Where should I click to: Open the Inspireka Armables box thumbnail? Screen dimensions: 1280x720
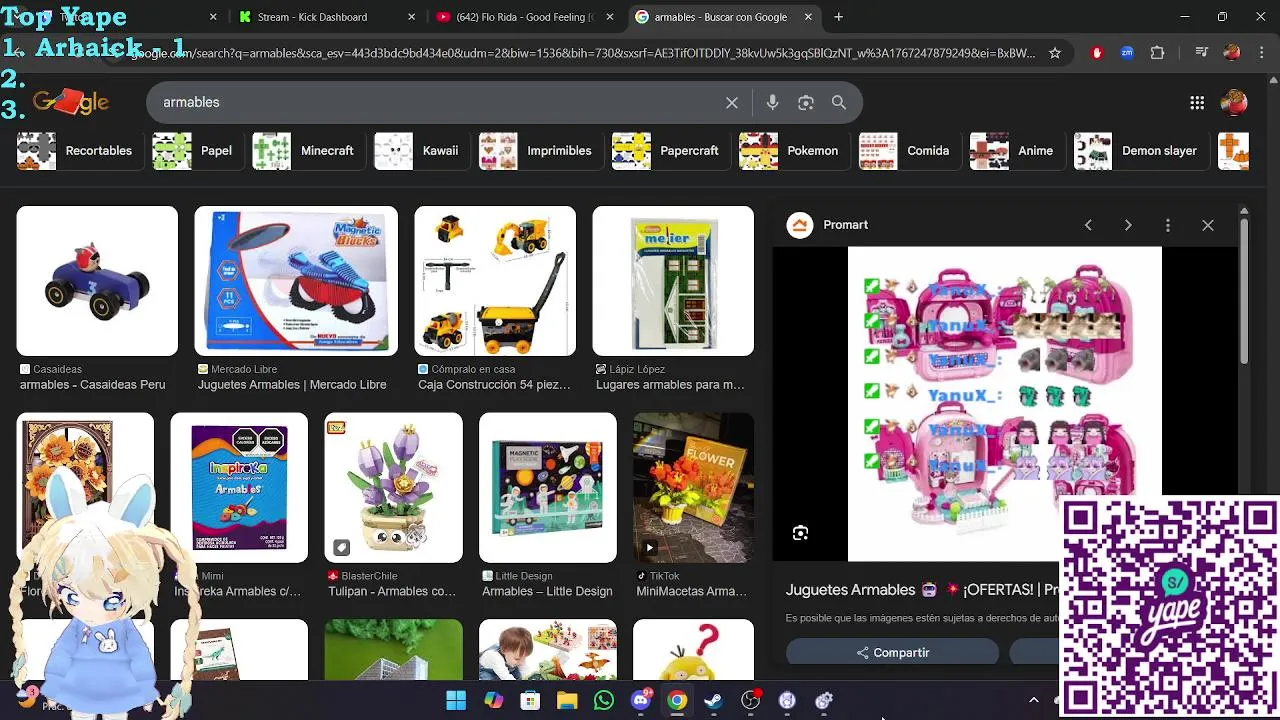coord(239,487)
